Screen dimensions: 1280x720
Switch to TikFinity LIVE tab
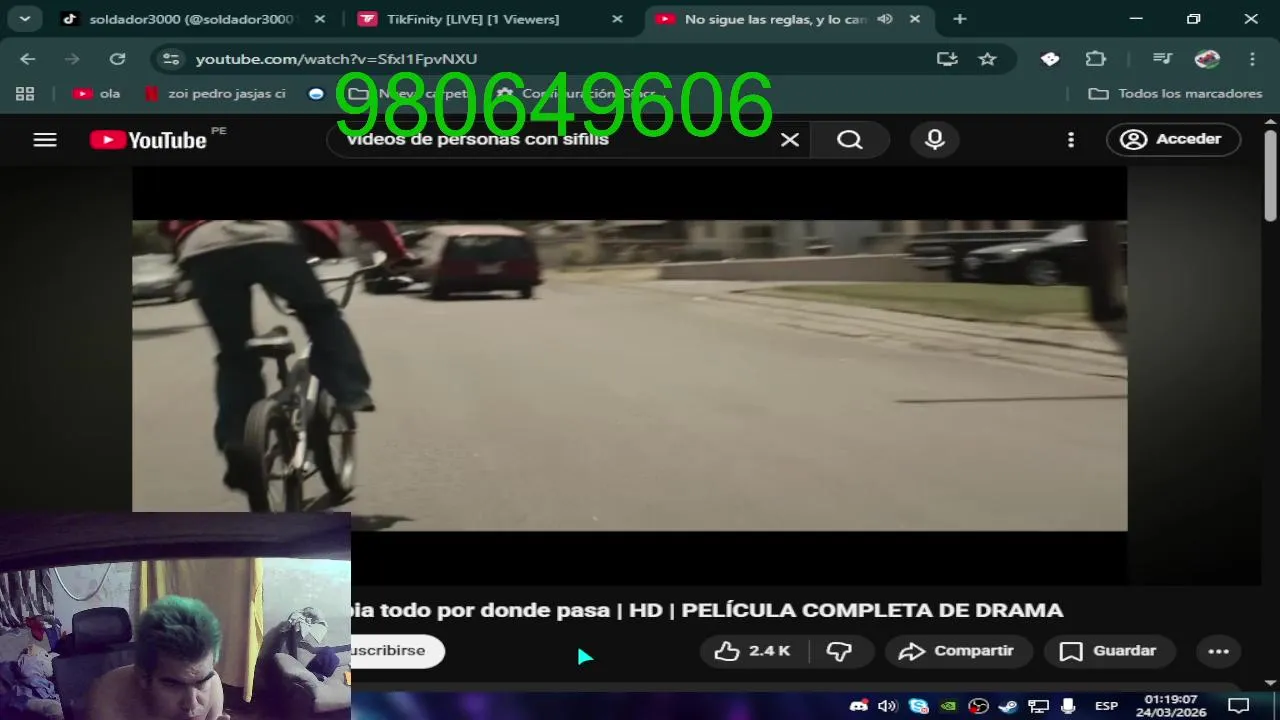(x=488, y=19)
